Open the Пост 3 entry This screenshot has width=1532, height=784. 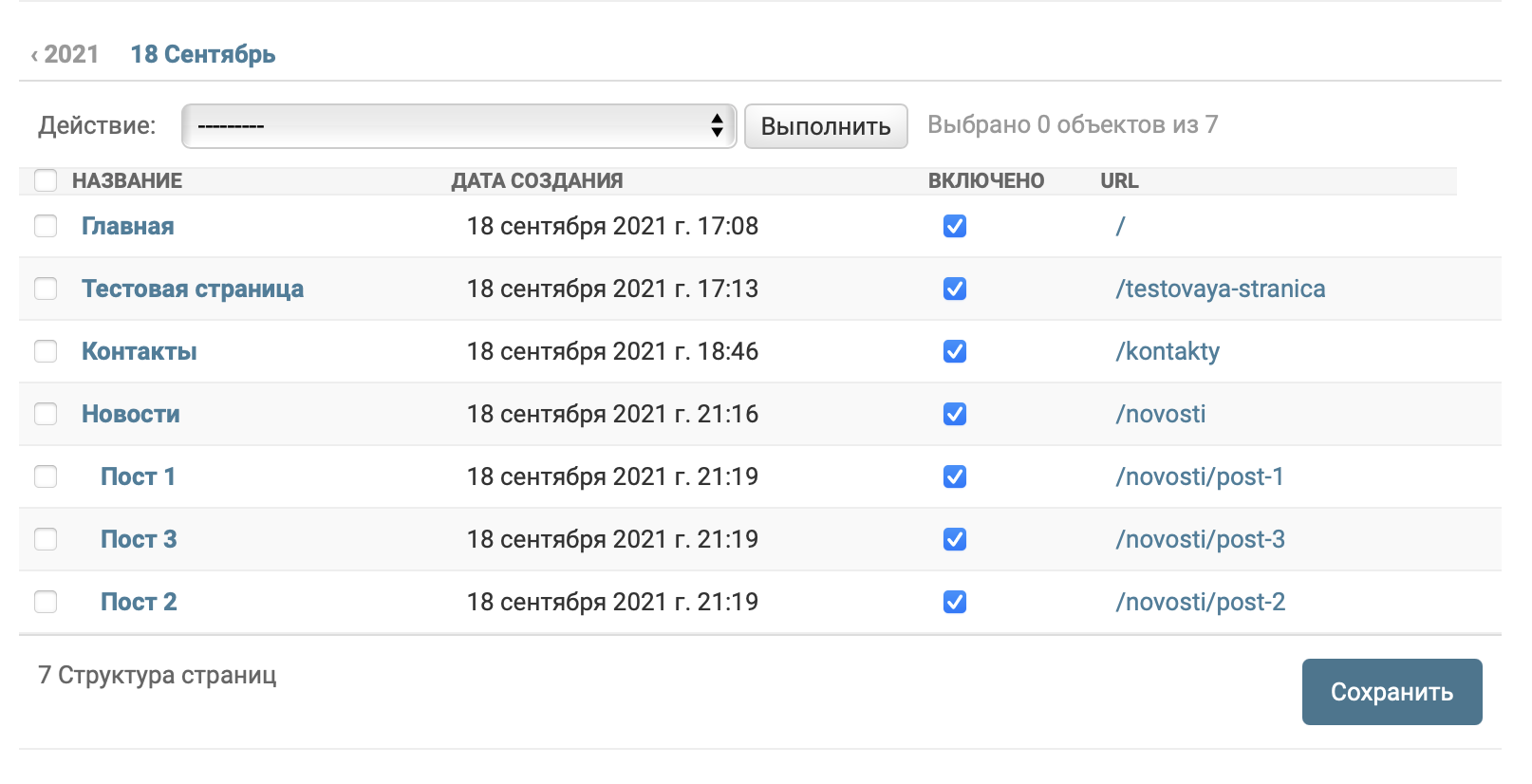point(139,539)
